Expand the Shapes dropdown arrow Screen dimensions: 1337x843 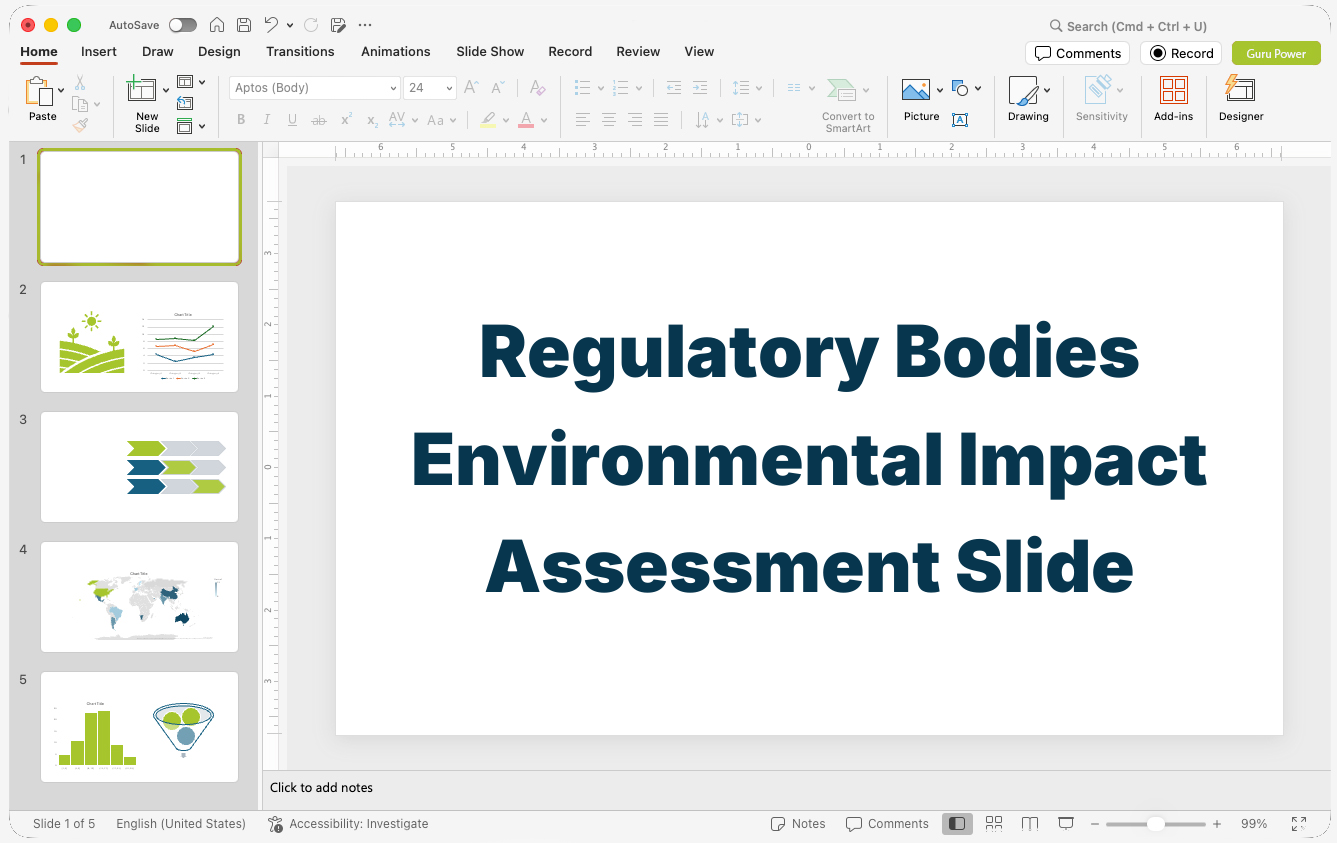click(x=977, y=88)
